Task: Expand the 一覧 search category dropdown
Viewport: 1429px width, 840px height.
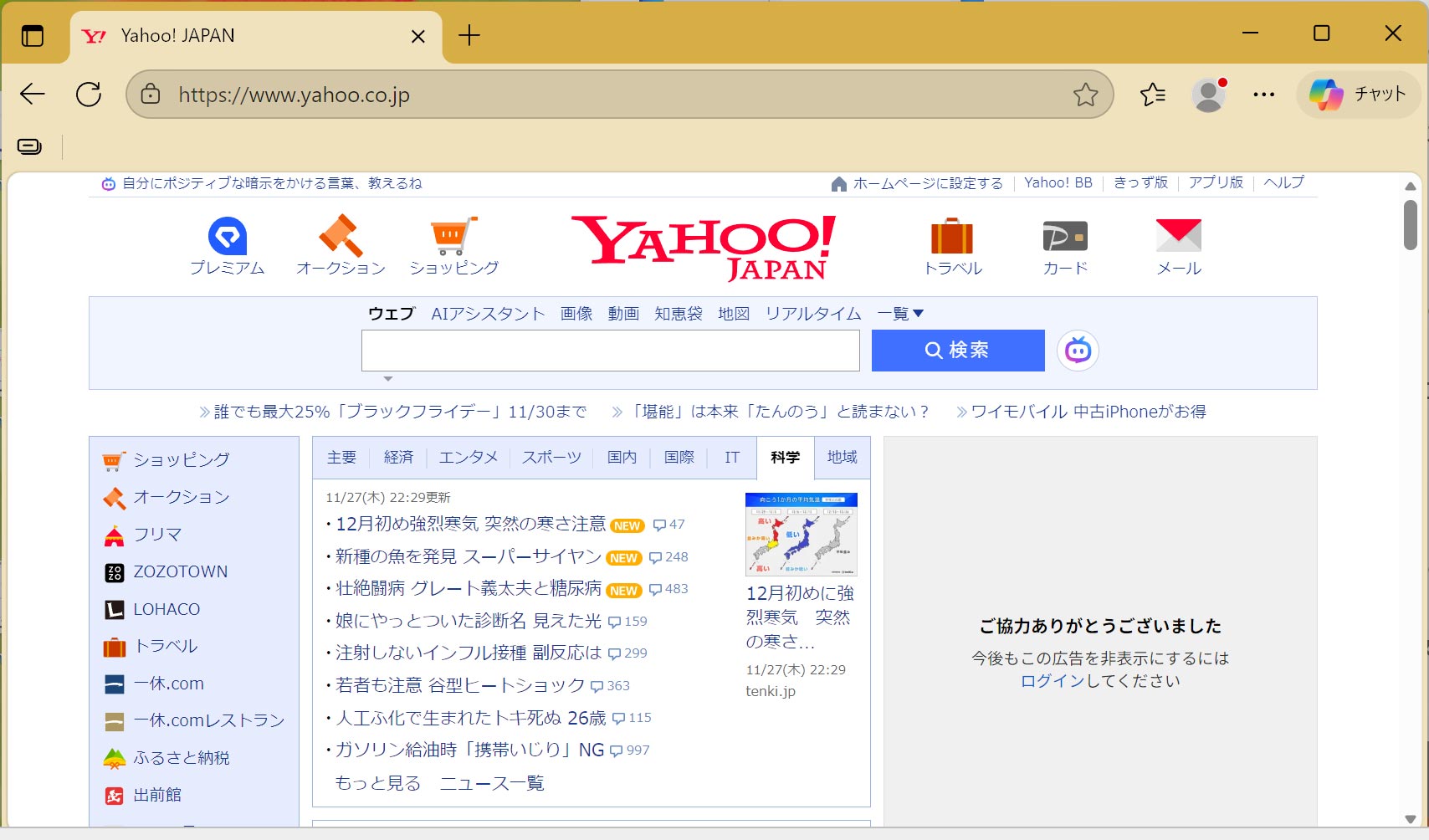Action: pyautogui.click(x=900, y=314)
